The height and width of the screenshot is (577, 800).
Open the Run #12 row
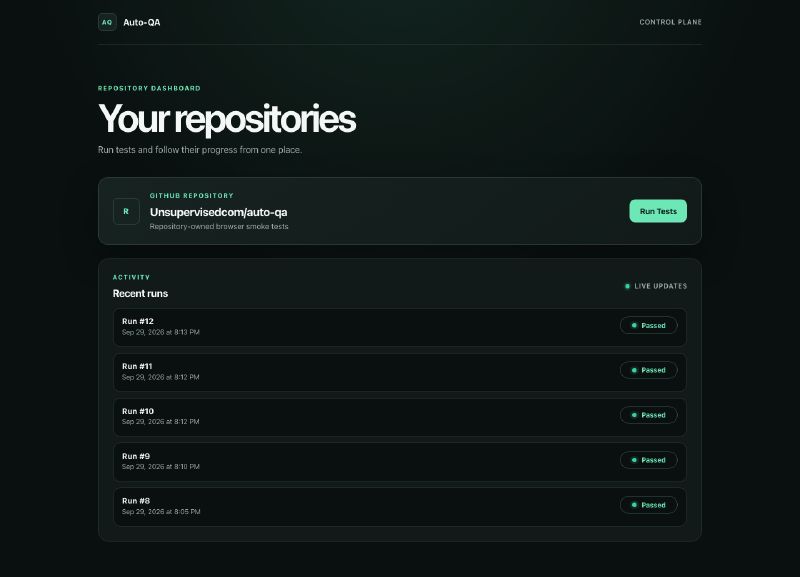[399, 327]
